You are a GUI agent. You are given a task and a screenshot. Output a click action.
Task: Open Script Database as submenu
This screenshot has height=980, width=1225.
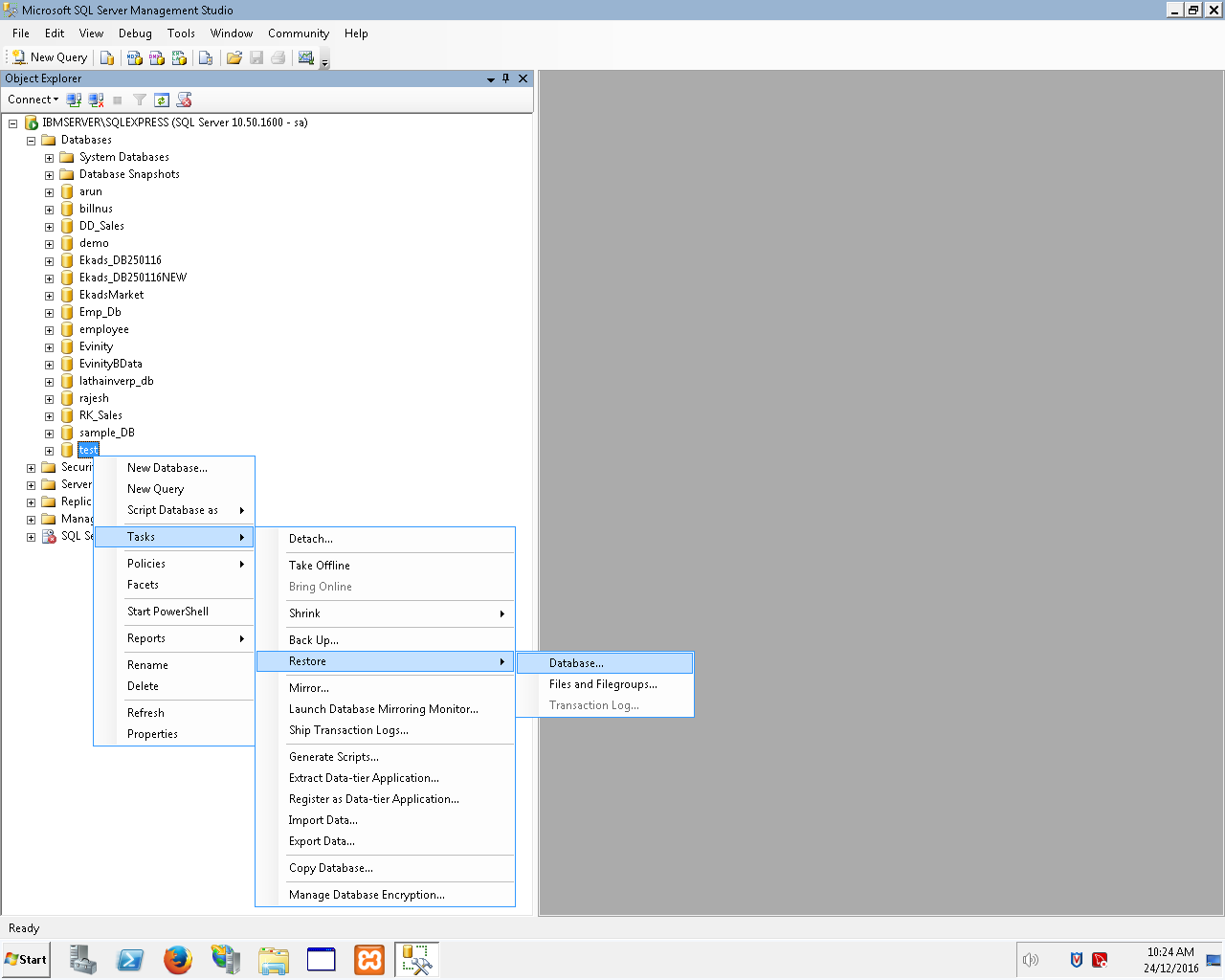pyautogui.click(x=174, y=510)
